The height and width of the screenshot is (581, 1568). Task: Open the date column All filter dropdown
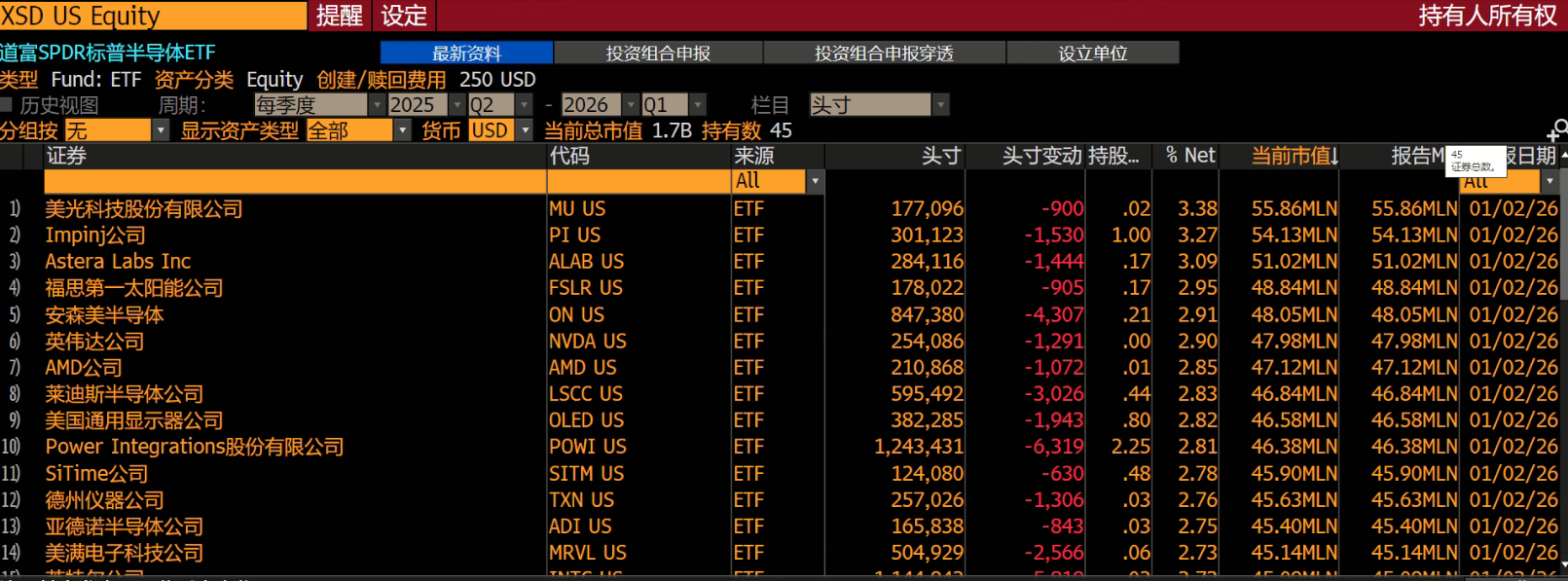pyautogui.click(x=1550, y=181)
